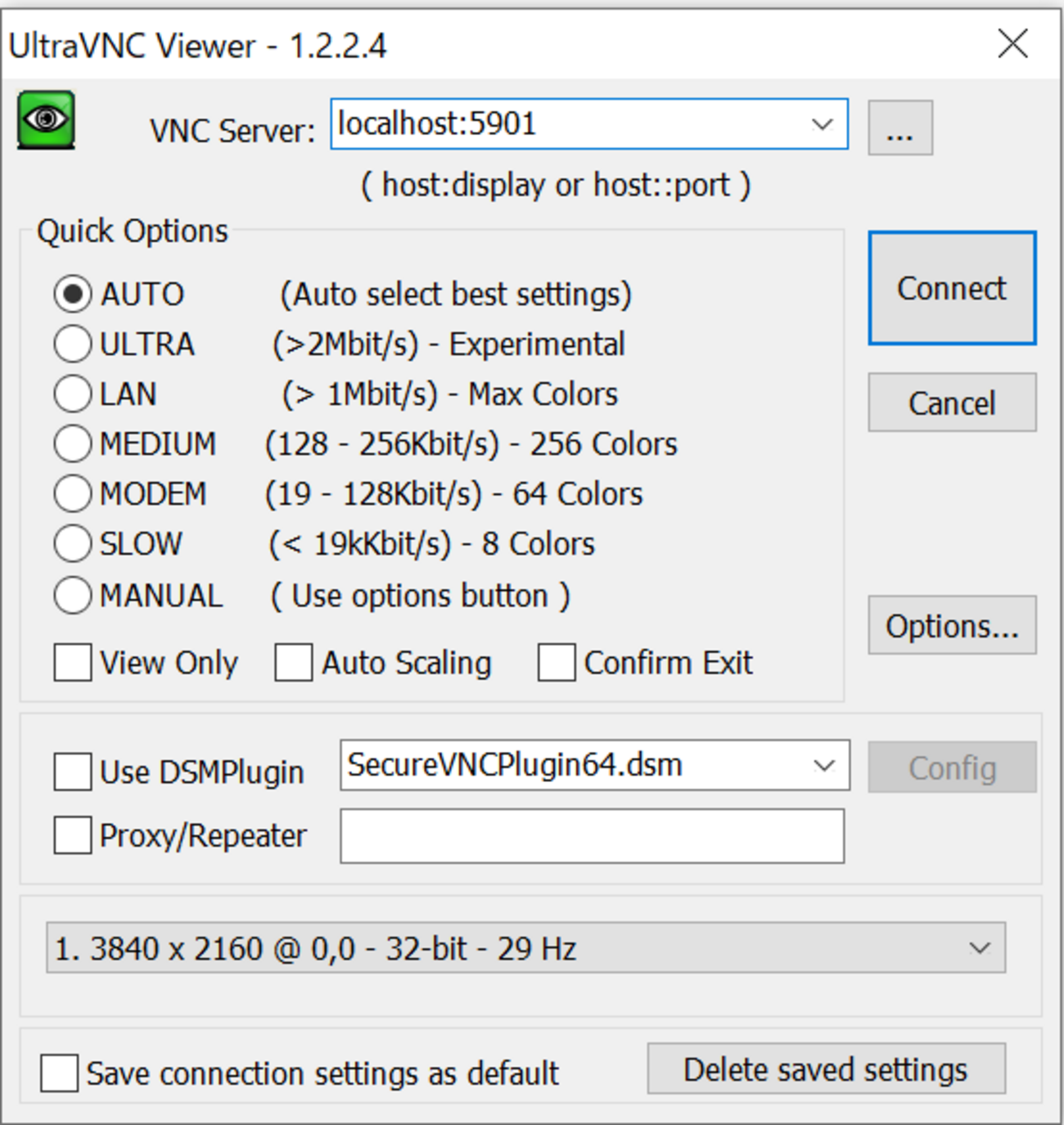
Task: Open the SecureVNCPlugin64.dsm plugin dropdown
Action: [x=824, y=766]
